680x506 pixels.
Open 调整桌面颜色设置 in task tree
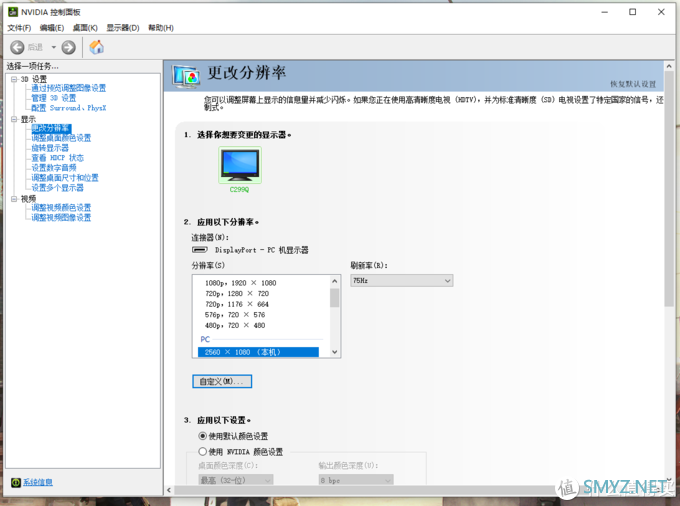click(x=61, y=138)
